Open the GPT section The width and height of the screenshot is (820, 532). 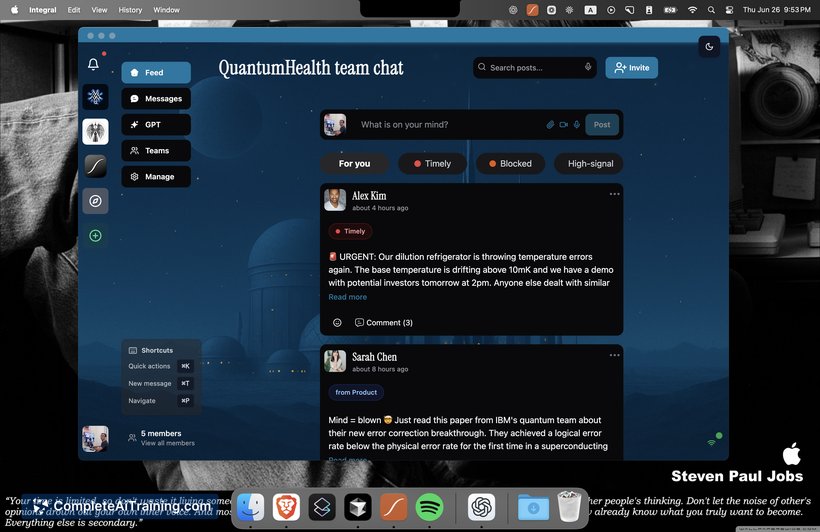pyautogui.click(x=156, y=124)
